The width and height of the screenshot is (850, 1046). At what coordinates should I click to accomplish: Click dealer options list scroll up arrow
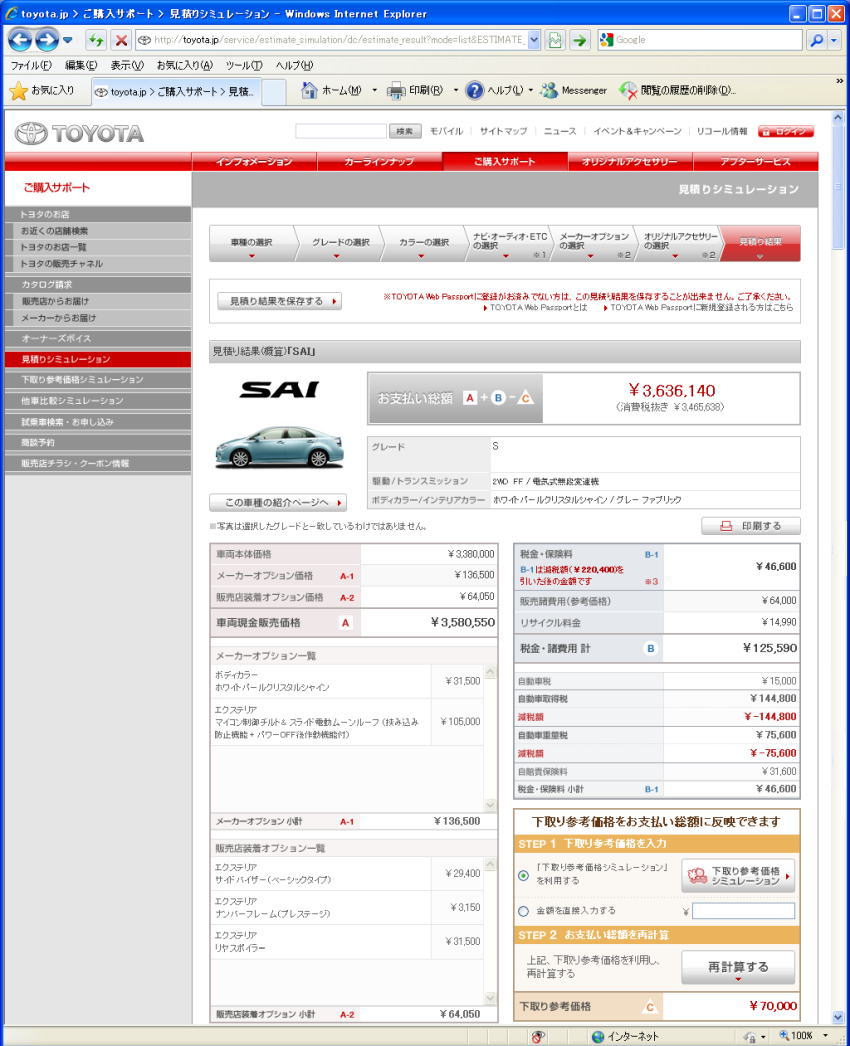click(x=490, y=865)
